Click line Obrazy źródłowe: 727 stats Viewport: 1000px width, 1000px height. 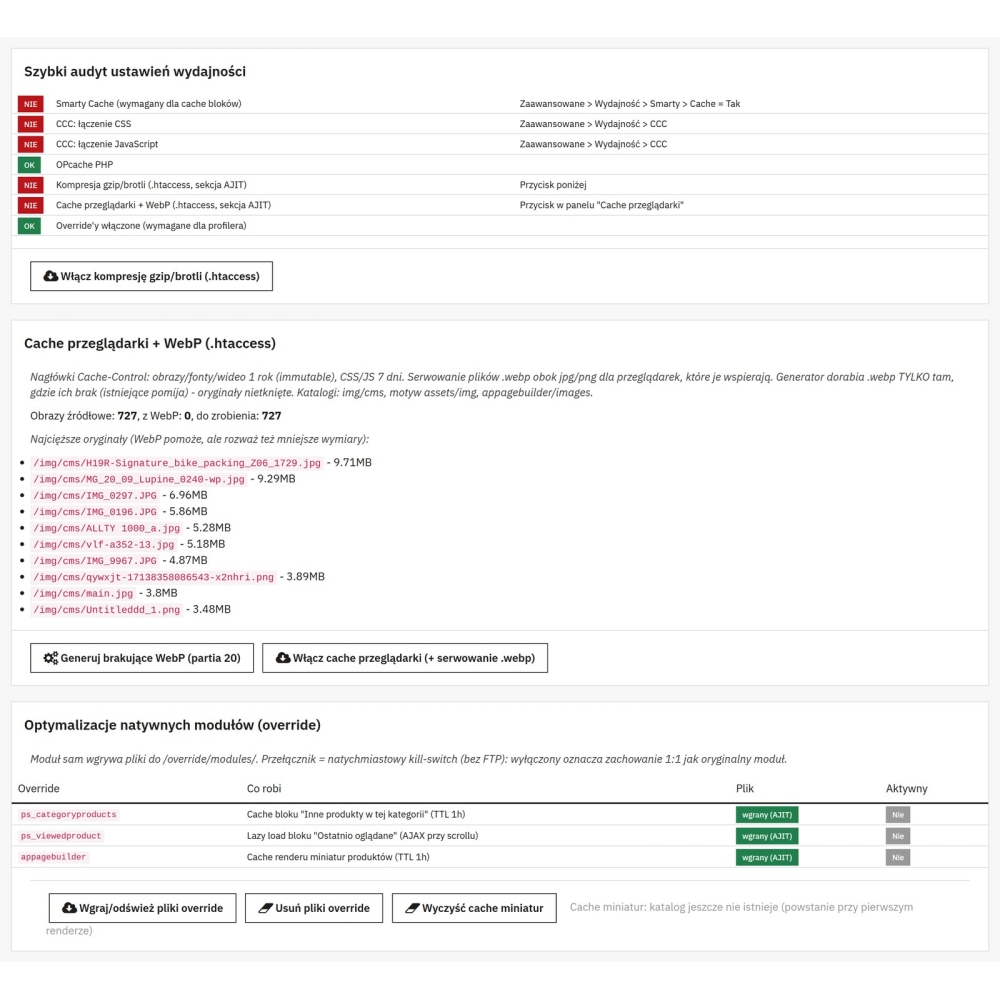(x=156, y=416)
